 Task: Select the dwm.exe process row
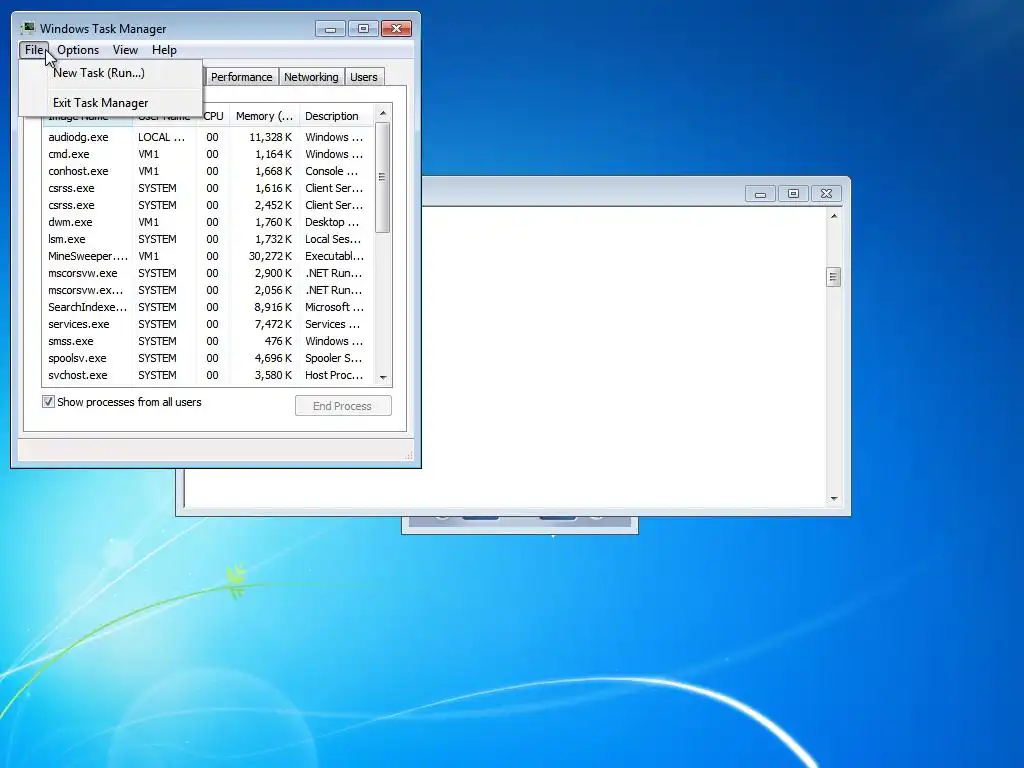pos(208,222)
